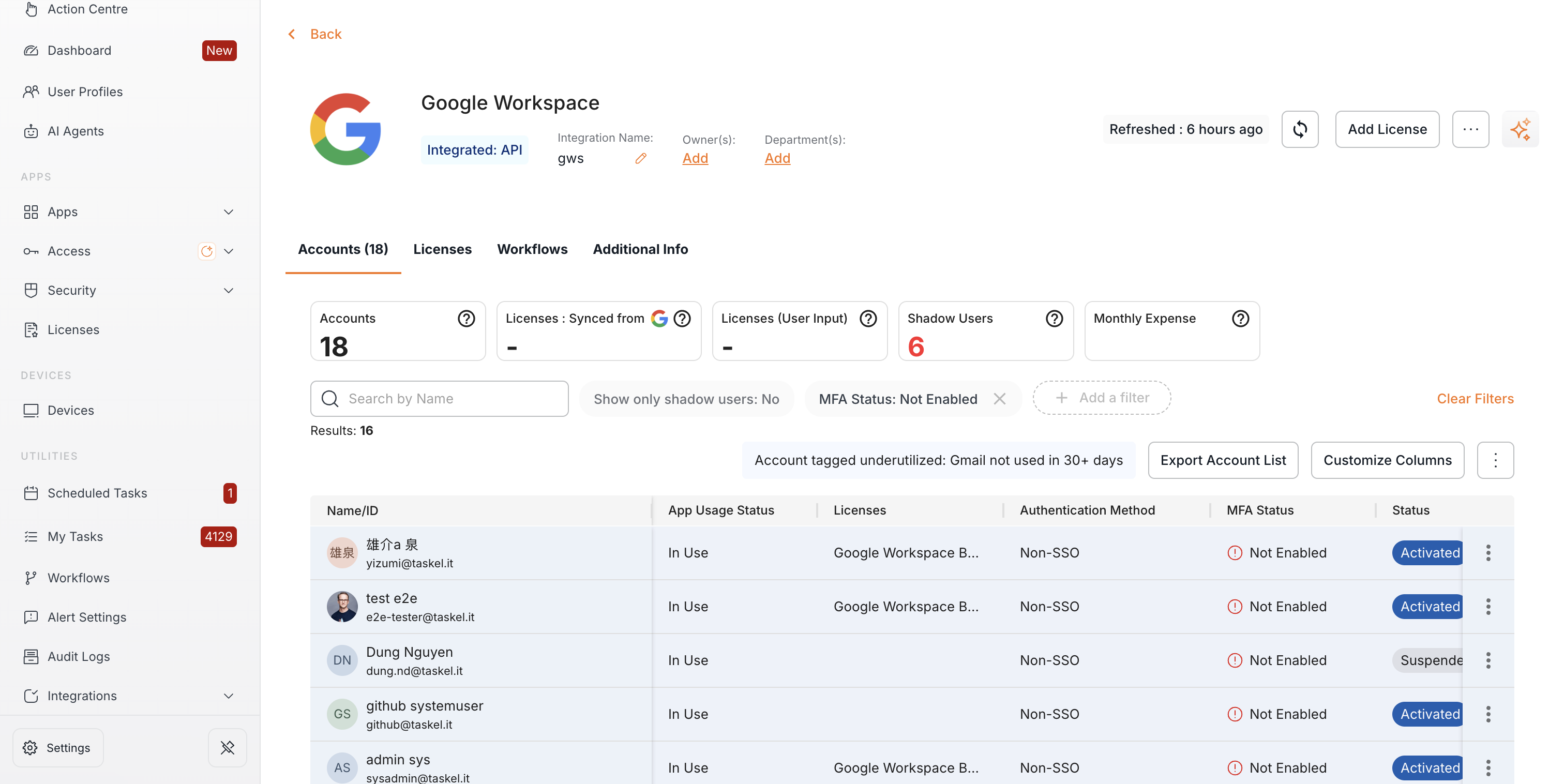
Task: Click the AI Agents robot icon
Action: 31,131
